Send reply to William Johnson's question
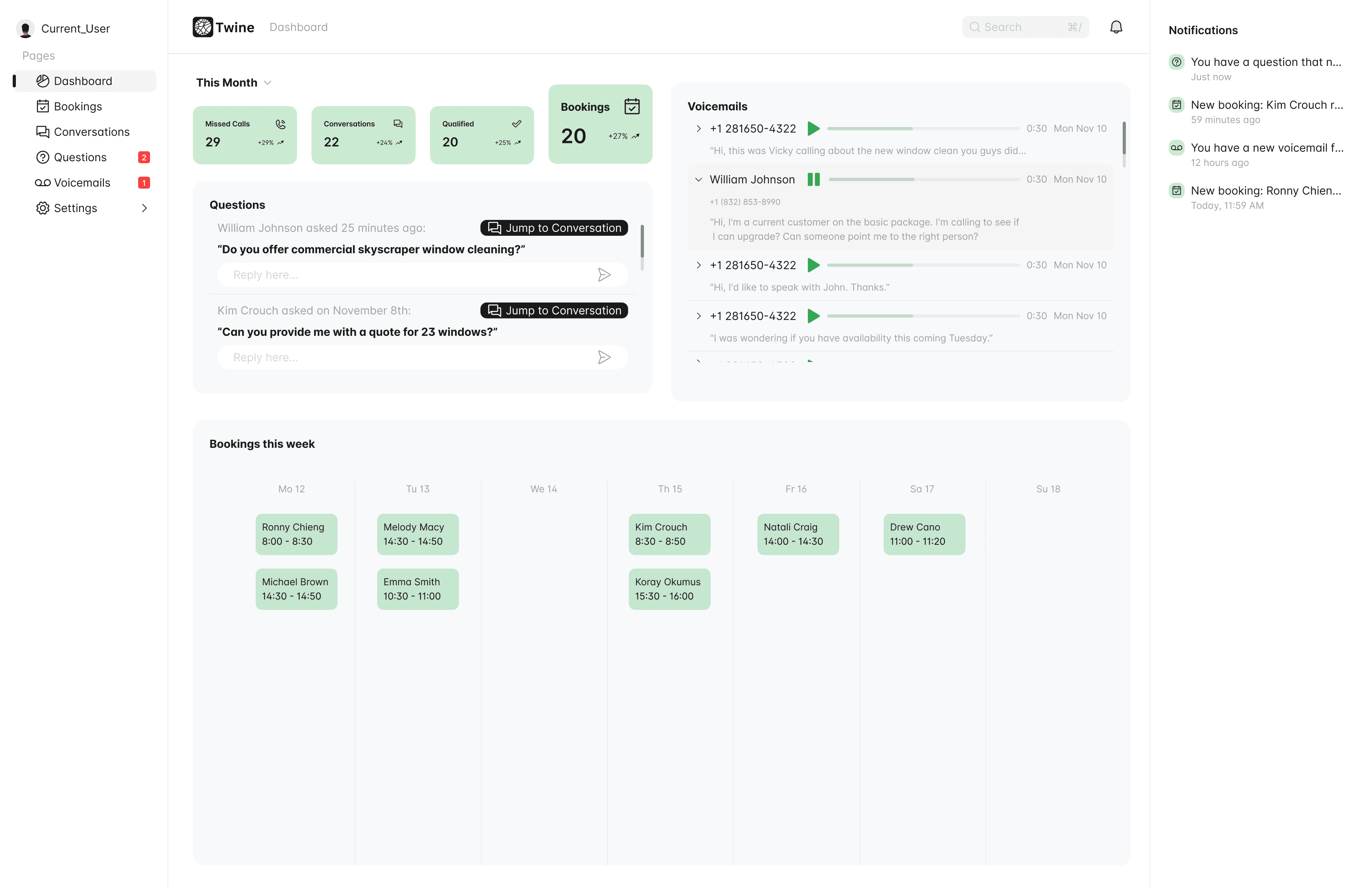 (603, 275)
